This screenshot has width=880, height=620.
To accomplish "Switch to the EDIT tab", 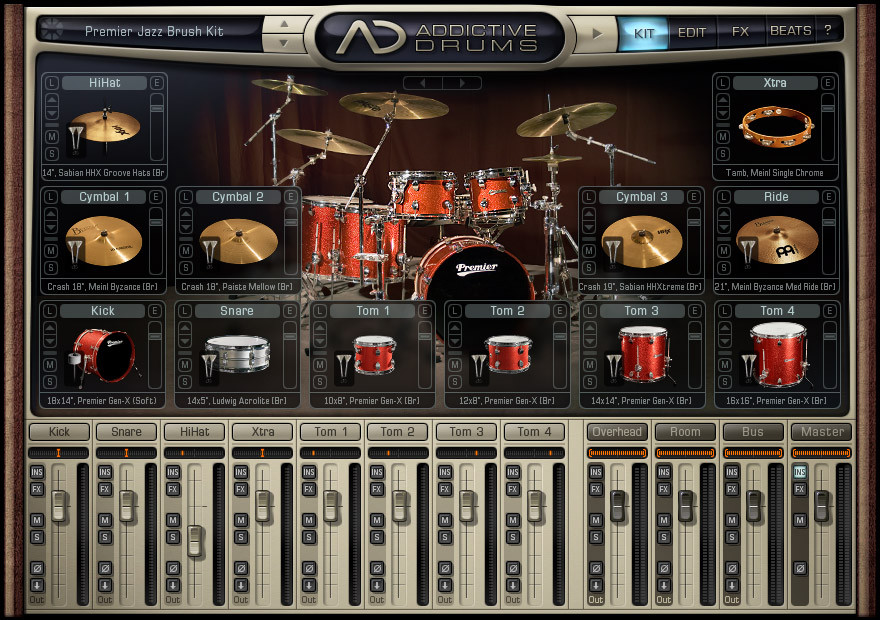I will pyautogui.click(x=690, y=33).
